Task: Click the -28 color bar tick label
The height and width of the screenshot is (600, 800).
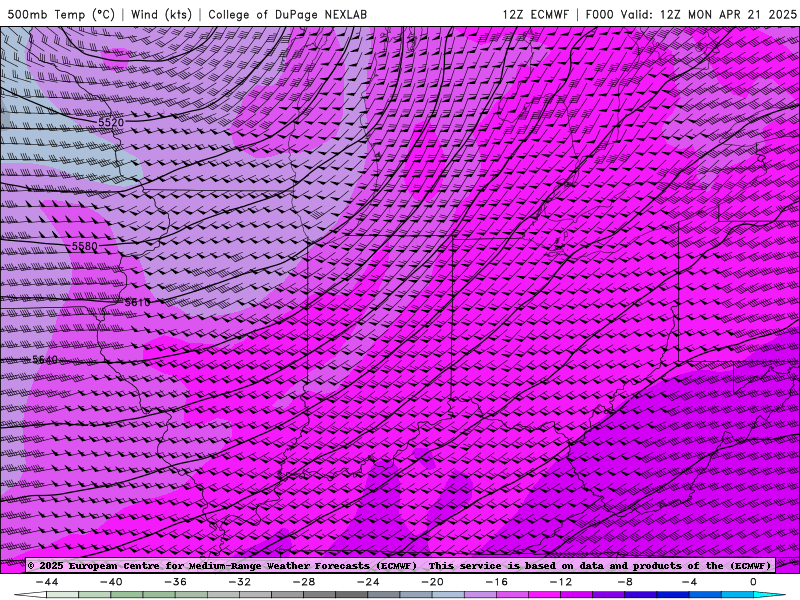Action: pos(304,582)
